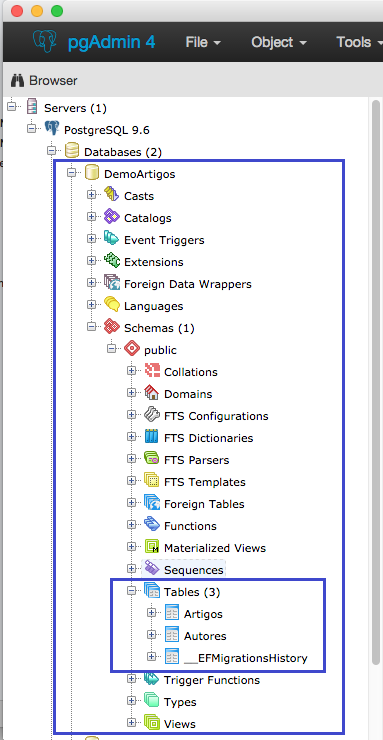This screenshot has height=740, width=383.
Task: Click the Browser binoculars icon
Action: (x=17, y=81)
